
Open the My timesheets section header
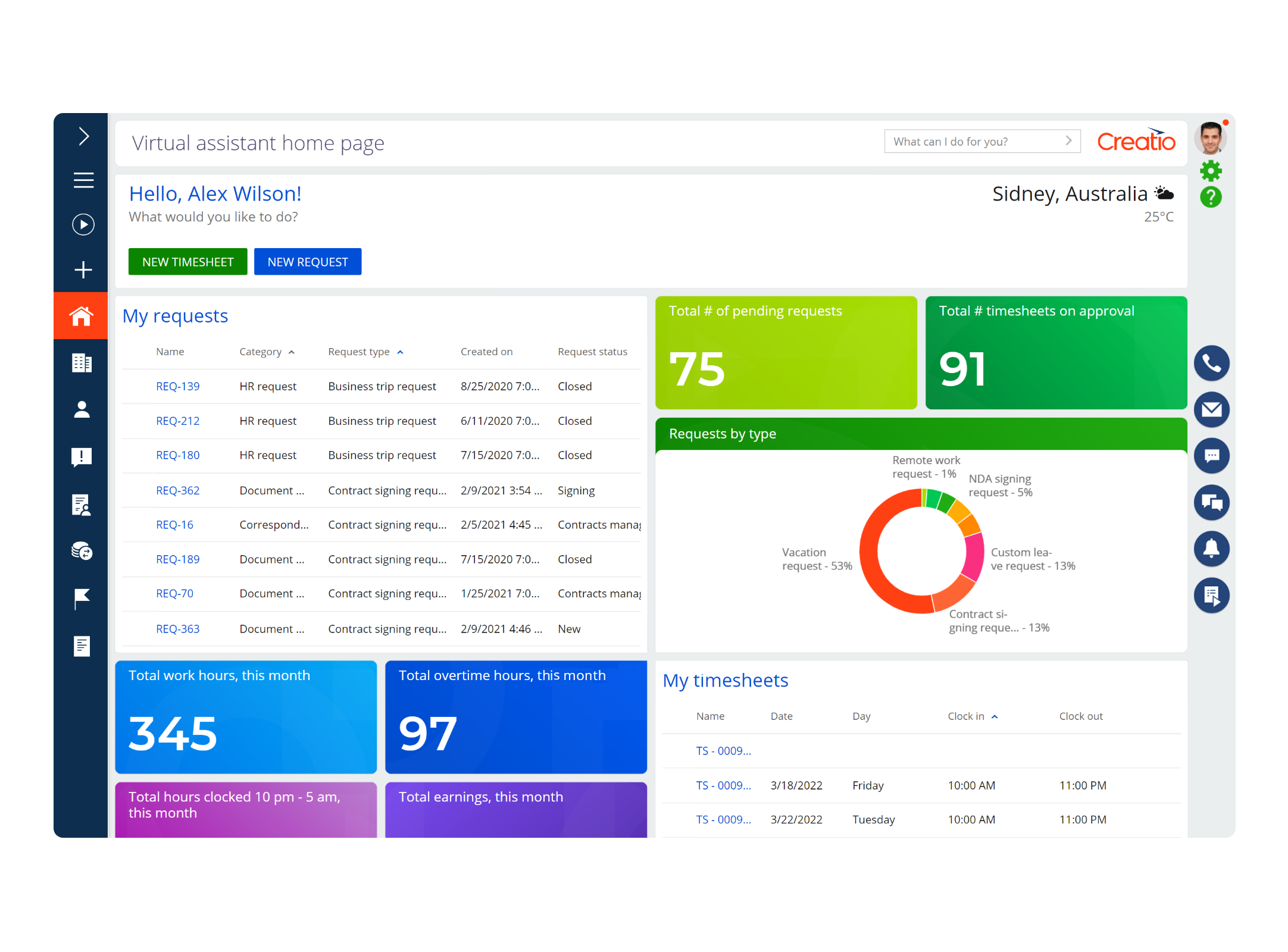point(726,680)
